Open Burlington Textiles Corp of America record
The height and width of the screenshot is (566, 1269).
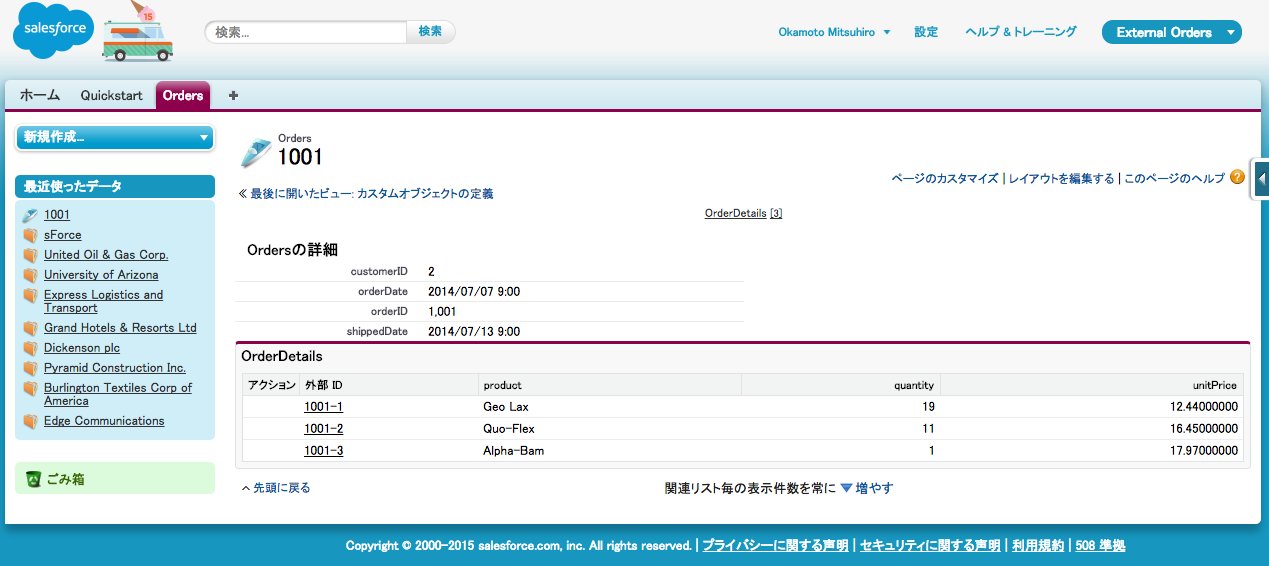pyautogui.click(x=118, y=394)
